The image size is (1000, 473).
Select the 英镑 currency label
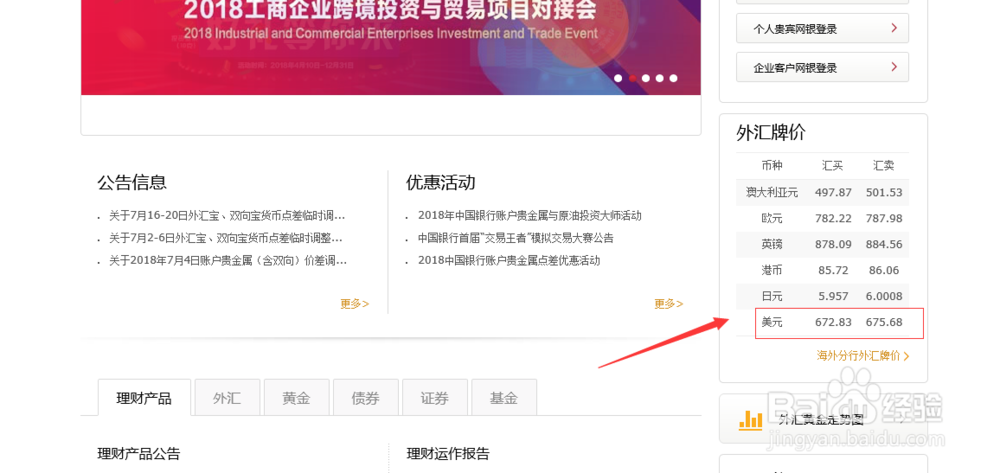tap(772, 244)
